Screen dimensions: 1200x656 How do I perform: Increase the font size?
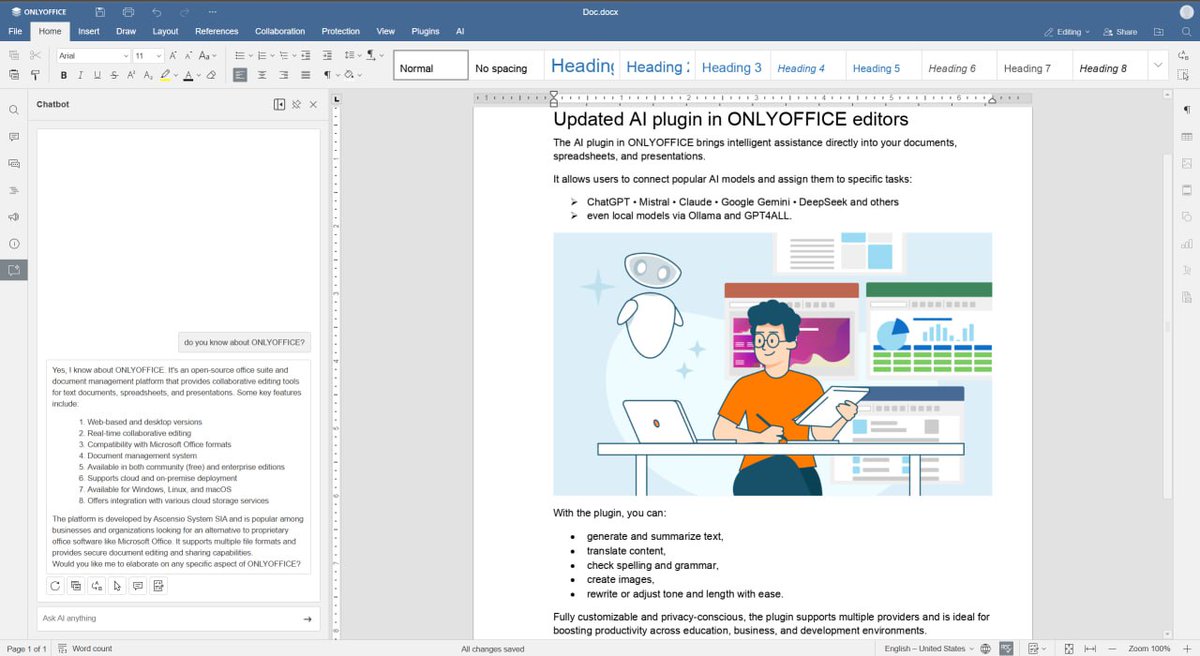pyautogui.click(x=172, y=56)
